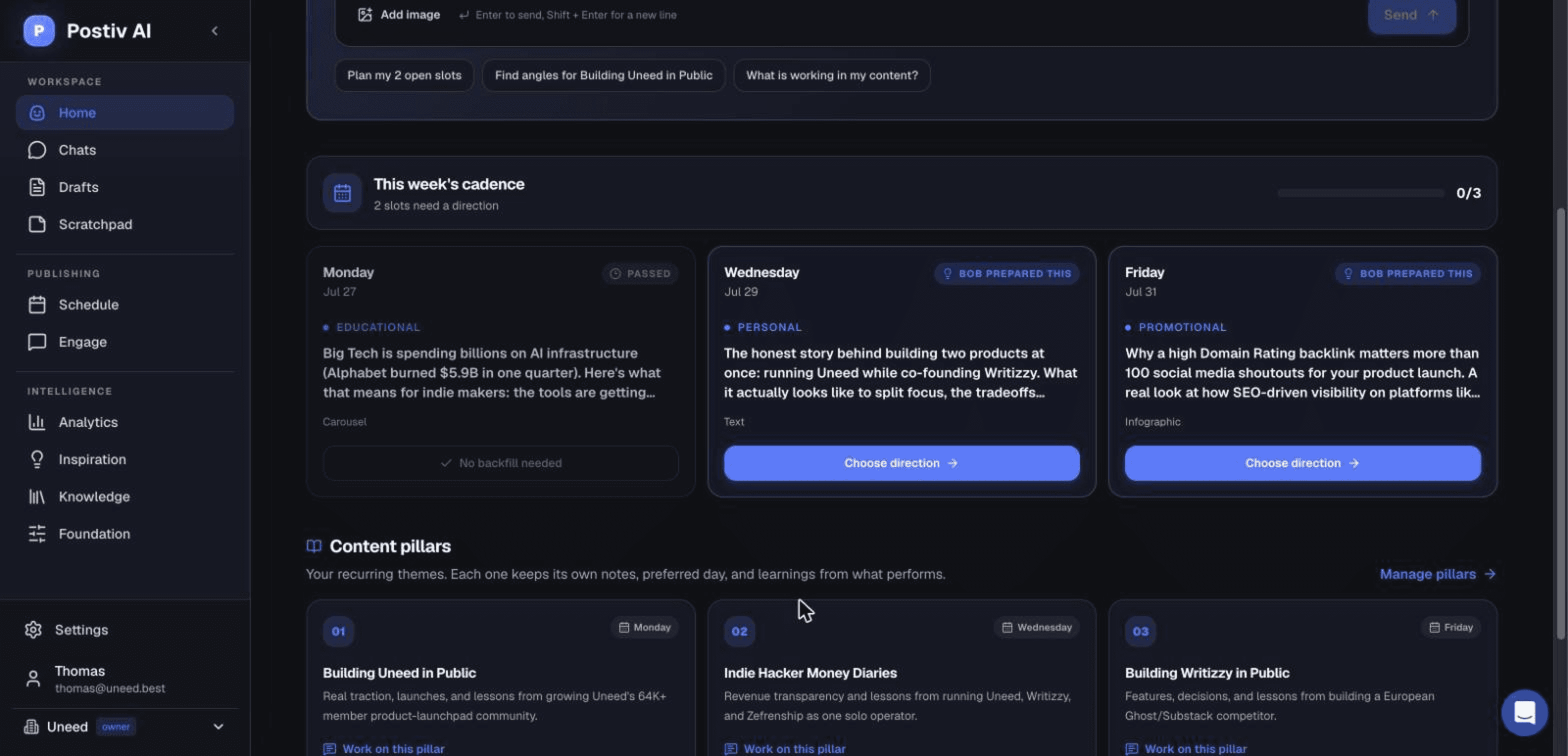This screenshot has height=756, width=1568.
Task: Expand the Uneed workspace switcher
Action: [x=218, y=726]
